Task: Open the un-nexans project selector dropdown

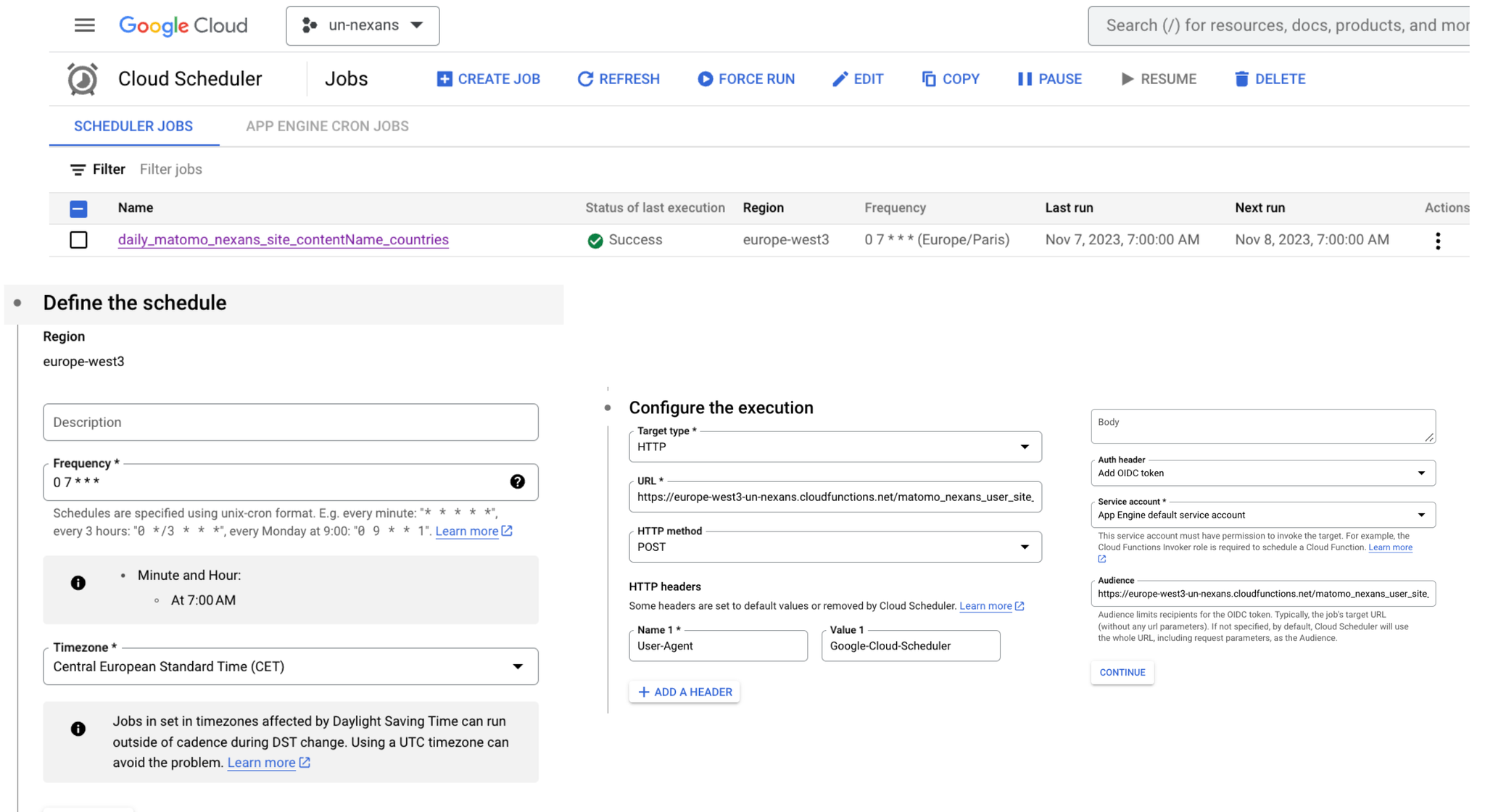Action: tap(363, 26)
